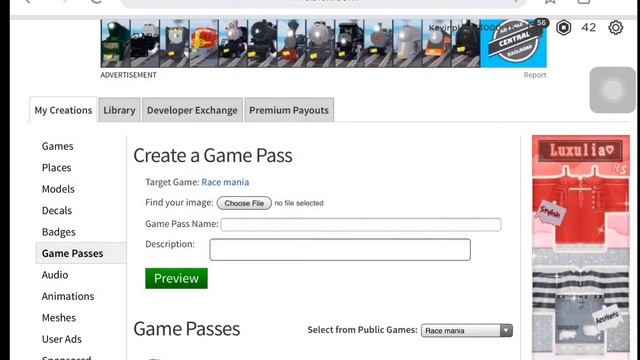Open the Premium Payouts tab

coord(289,110)
